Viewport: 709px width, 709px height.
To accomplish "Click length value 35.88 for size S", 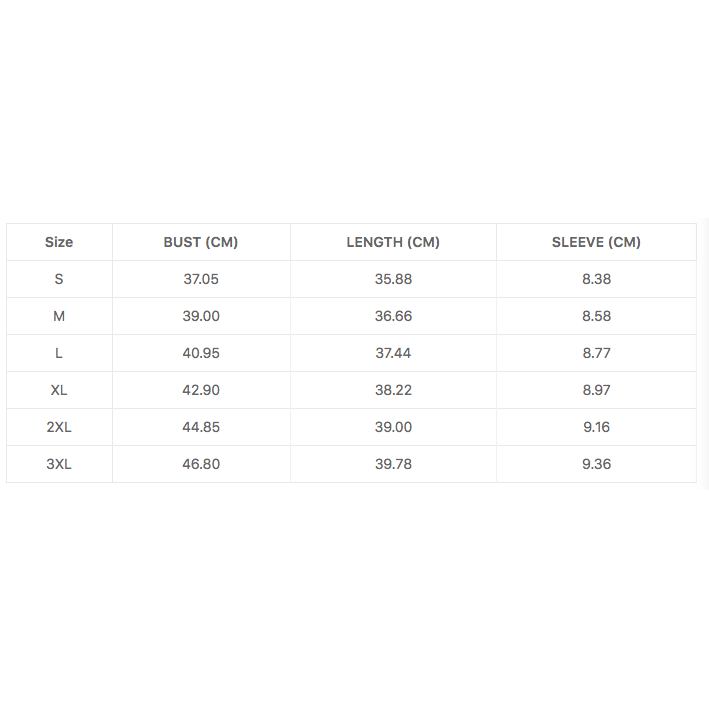I will [x=393, y=279].
